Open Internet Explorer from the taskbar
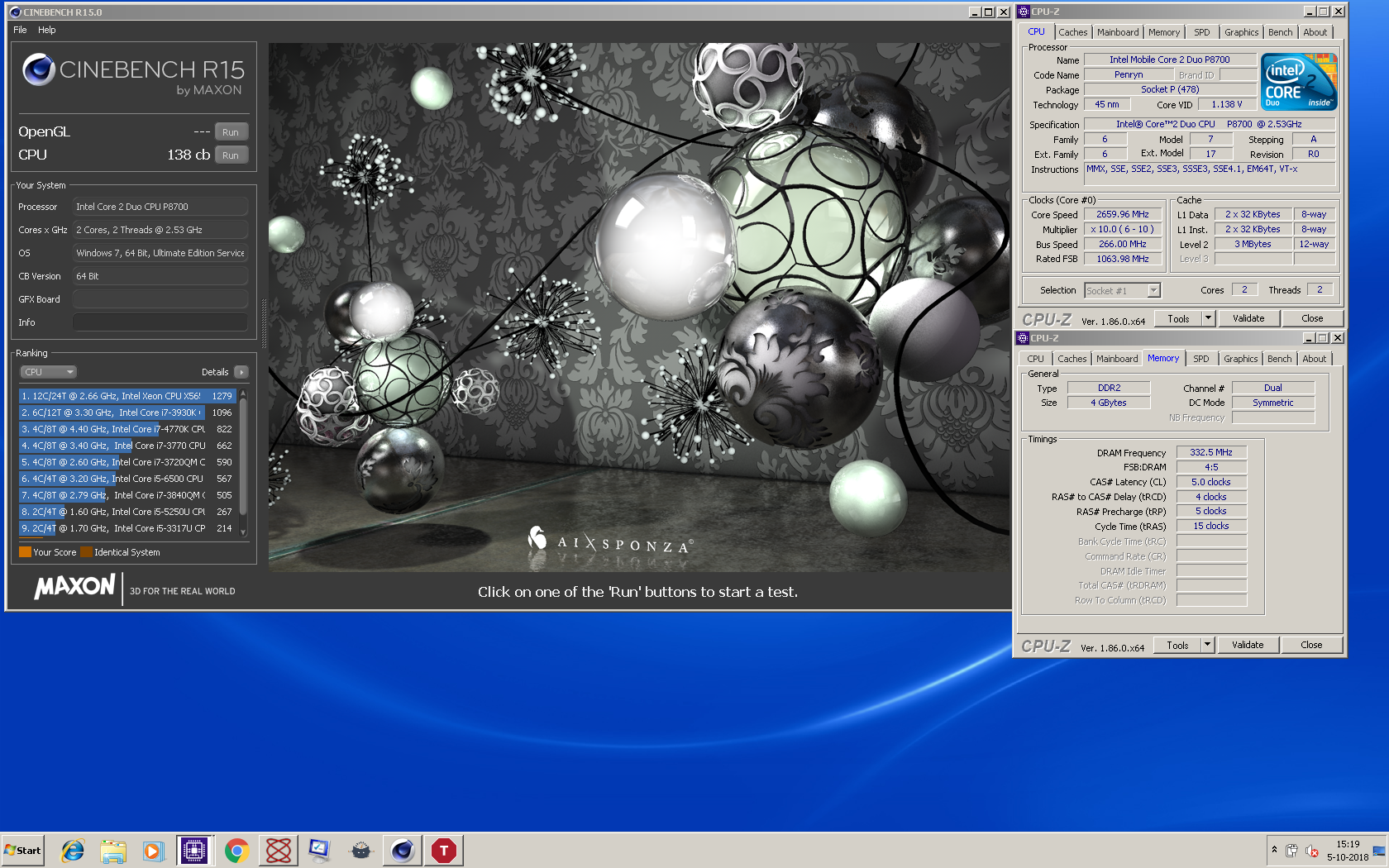This screenshot has height=868, width=1389. coord(73,850)
